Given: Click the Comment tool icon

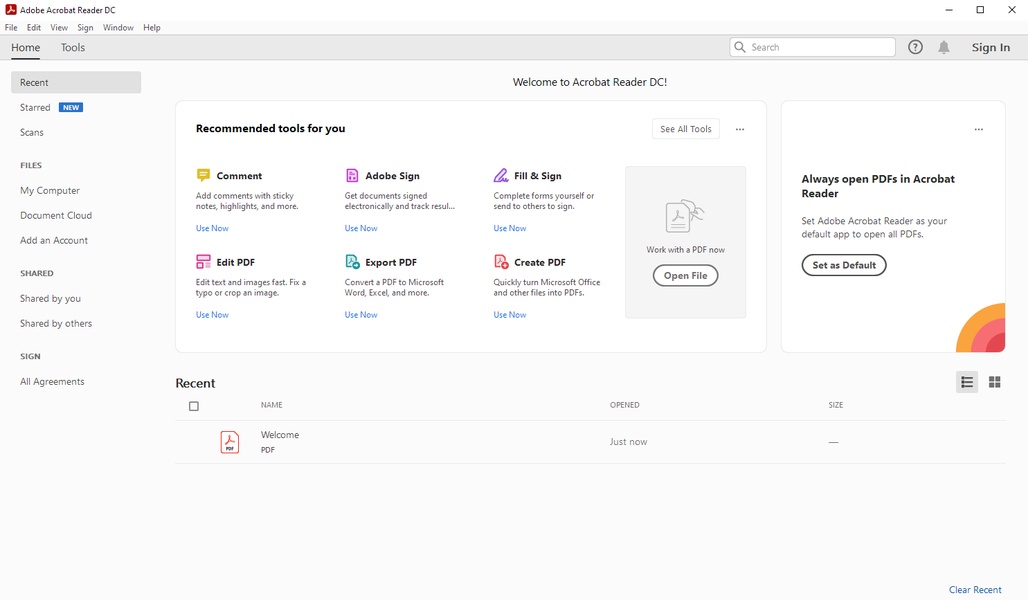Looking at the screenshot, I should click(203, 176).
